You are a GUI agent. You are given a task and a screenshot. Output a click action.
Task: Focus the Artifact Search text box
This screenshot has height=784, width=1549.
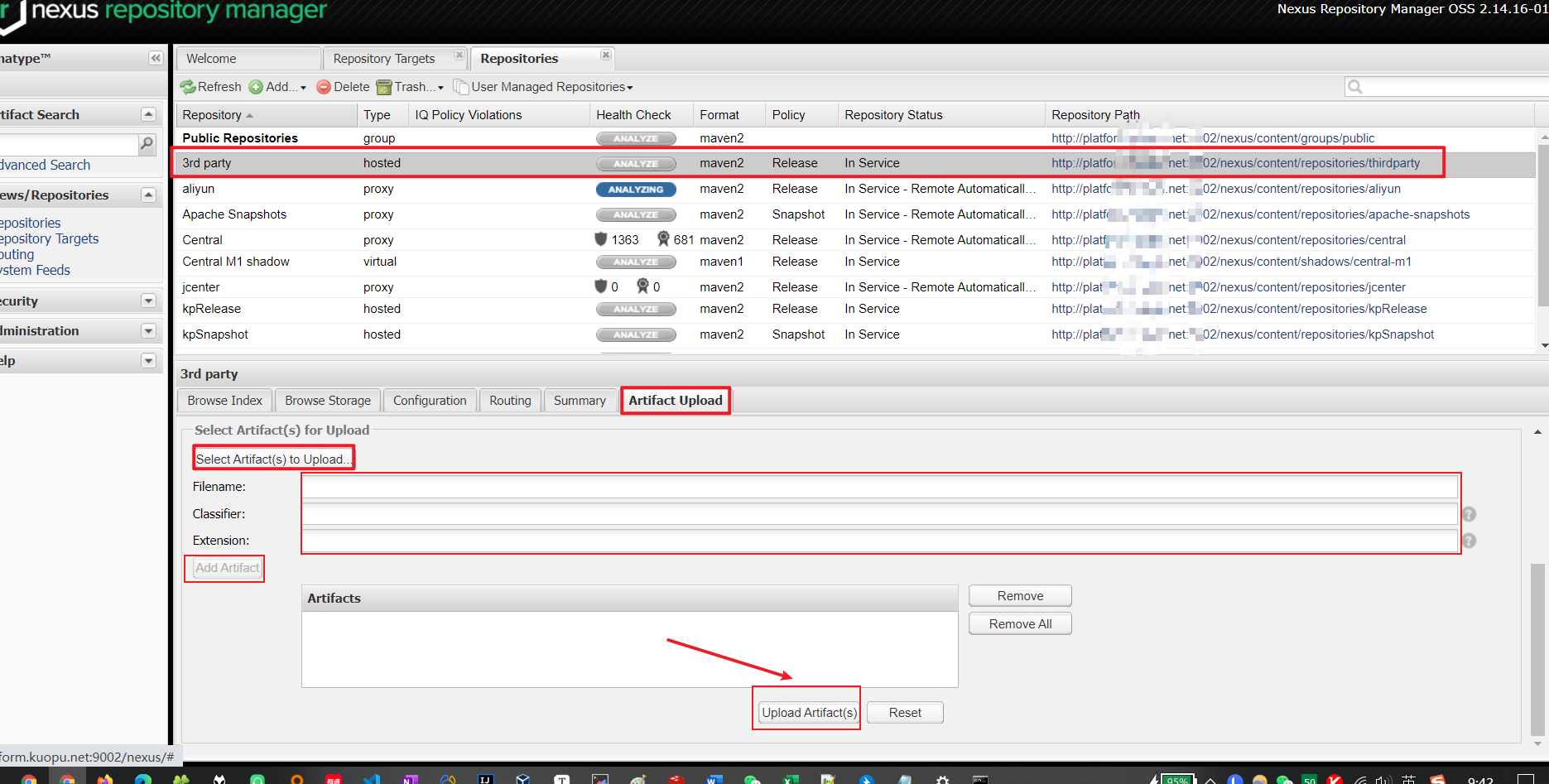[69, 144]
